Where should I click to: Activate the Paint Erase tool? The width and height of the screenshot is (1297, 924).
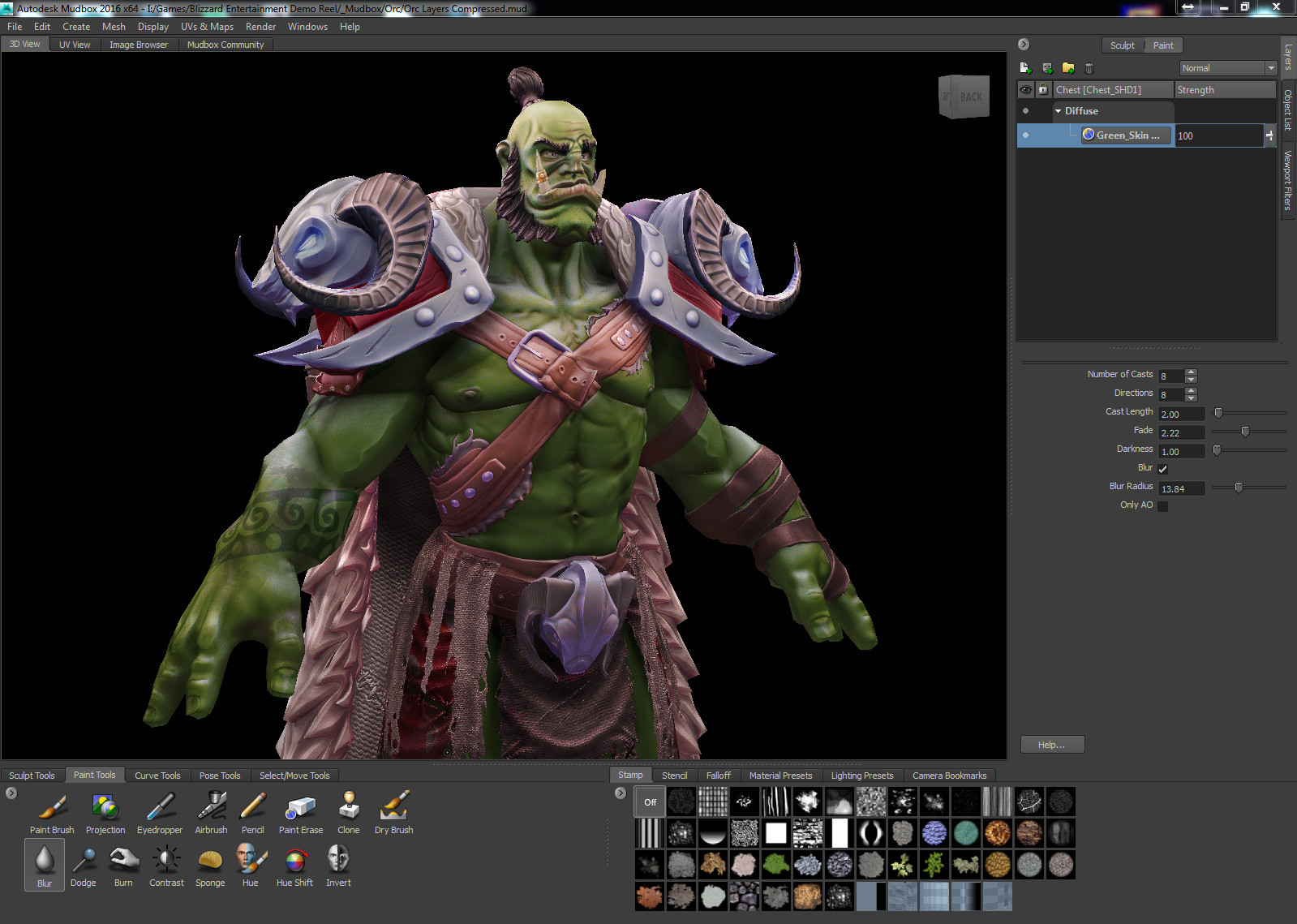coord(301,812)
